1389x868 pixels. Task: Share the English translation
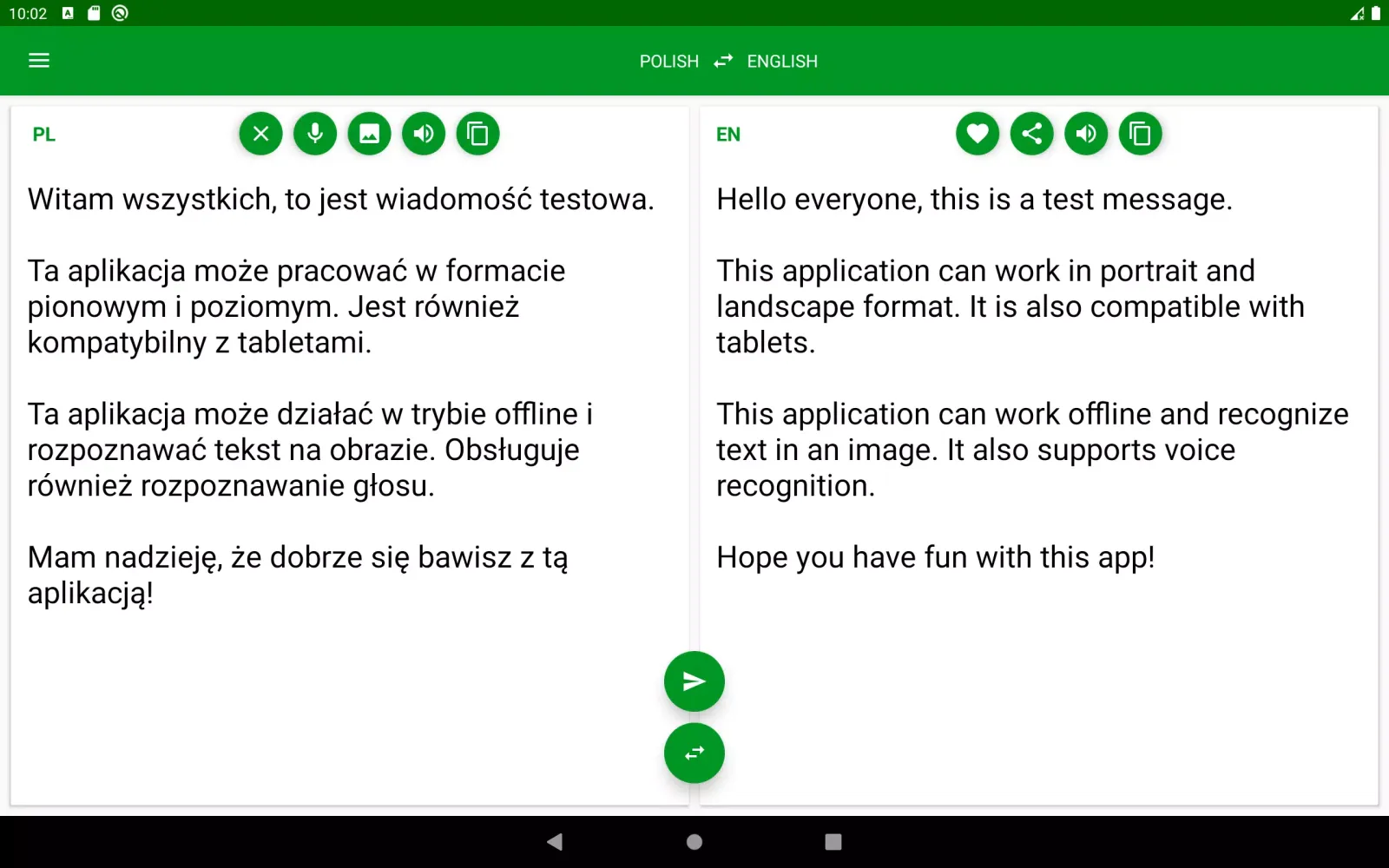(x=1031, y=133)
